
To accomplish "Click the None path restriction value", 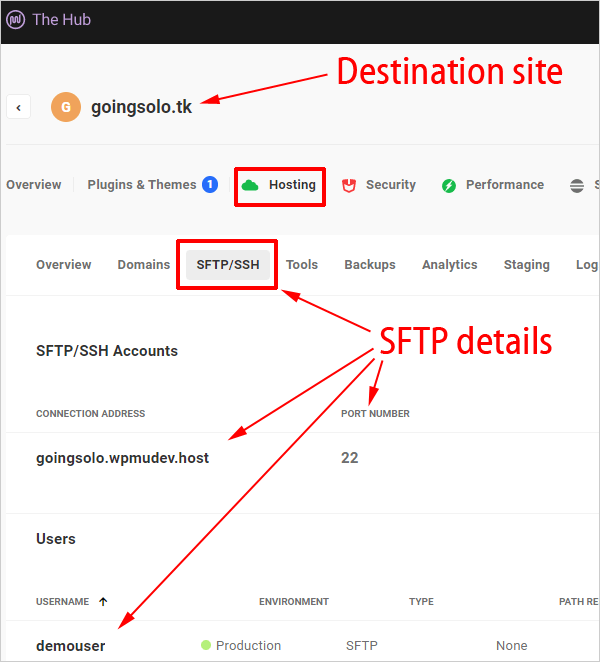I will pos(512,646).
